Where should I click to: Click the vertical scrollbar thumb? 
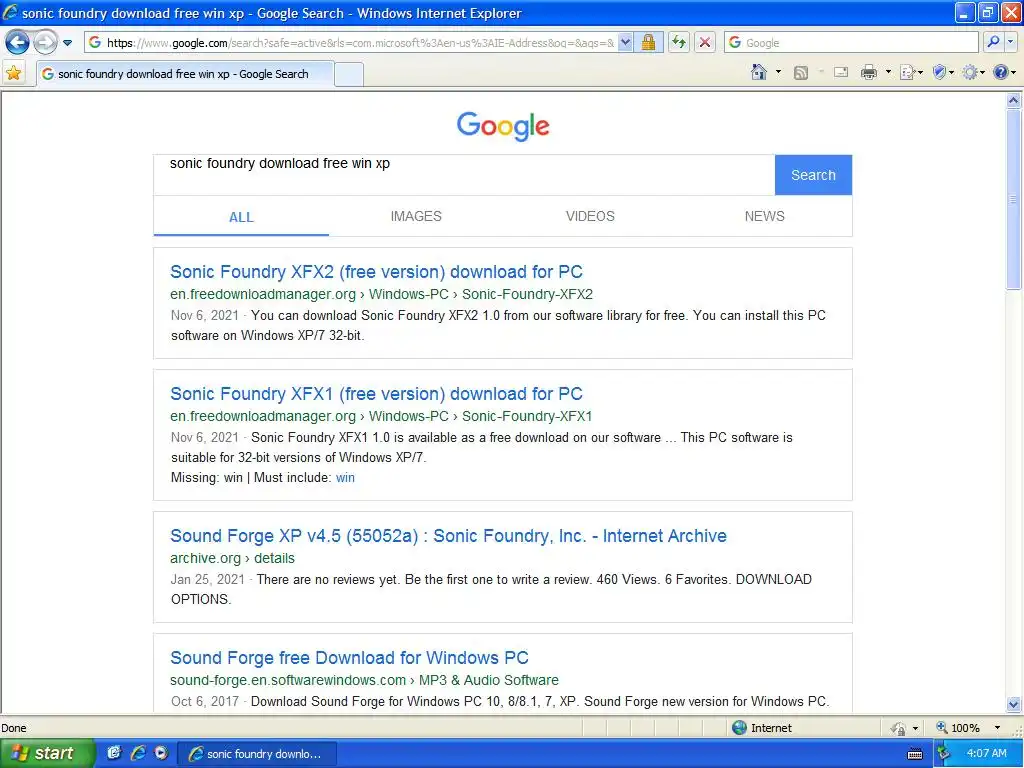[x=1014, y=199]
